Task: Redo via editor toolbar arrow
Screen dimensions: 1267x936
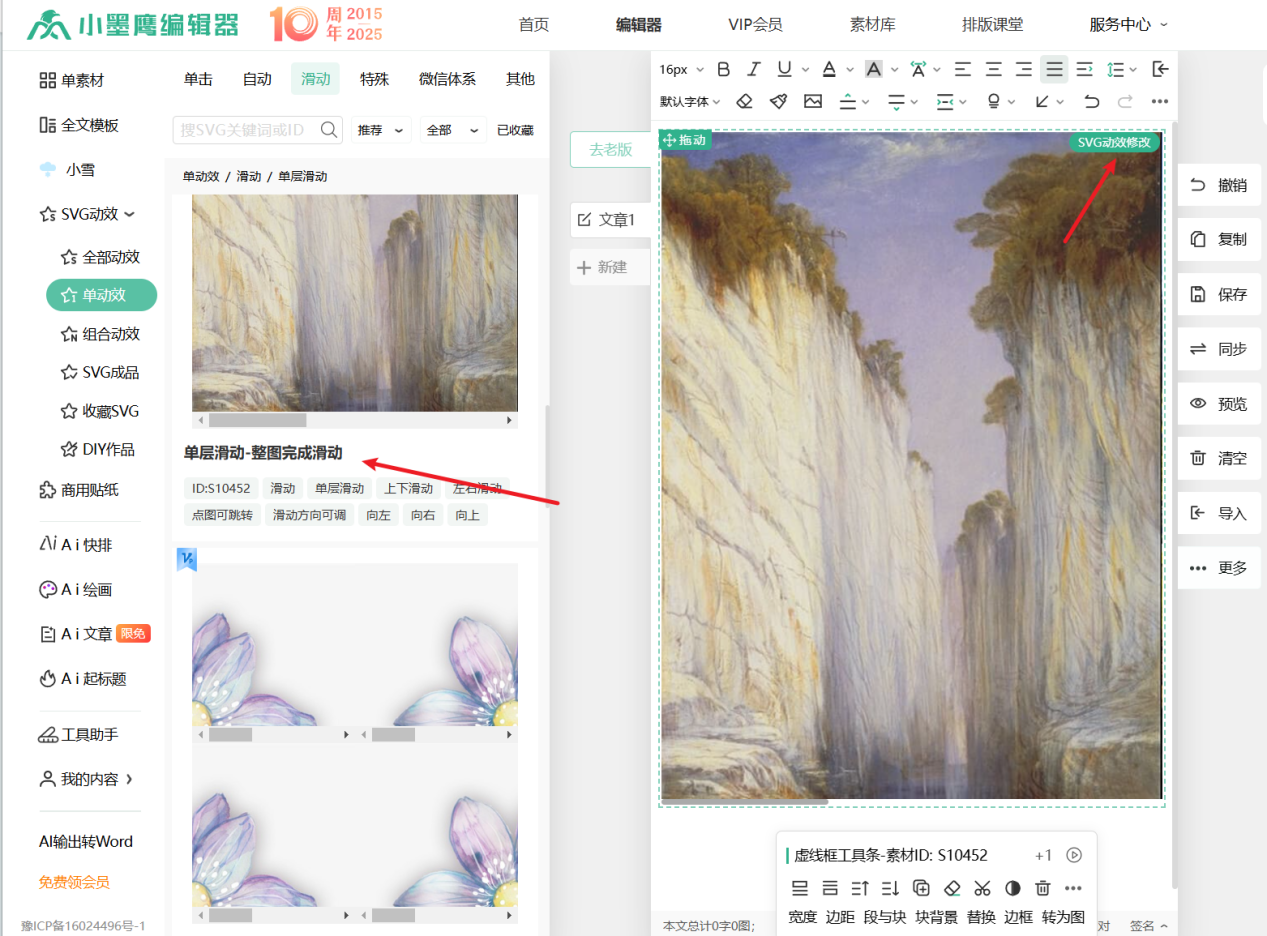Action: point(1125,101)
